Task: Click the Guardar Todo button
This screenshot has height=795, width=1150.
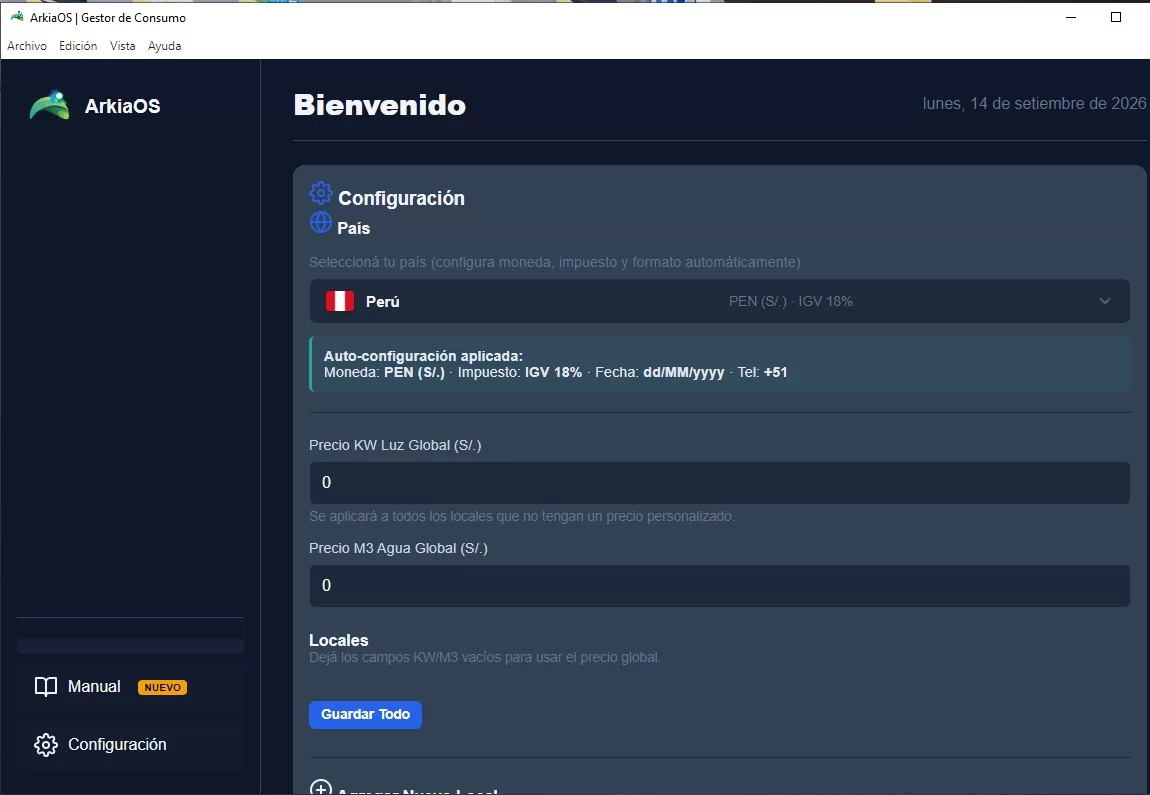Action: click(365, 714)
